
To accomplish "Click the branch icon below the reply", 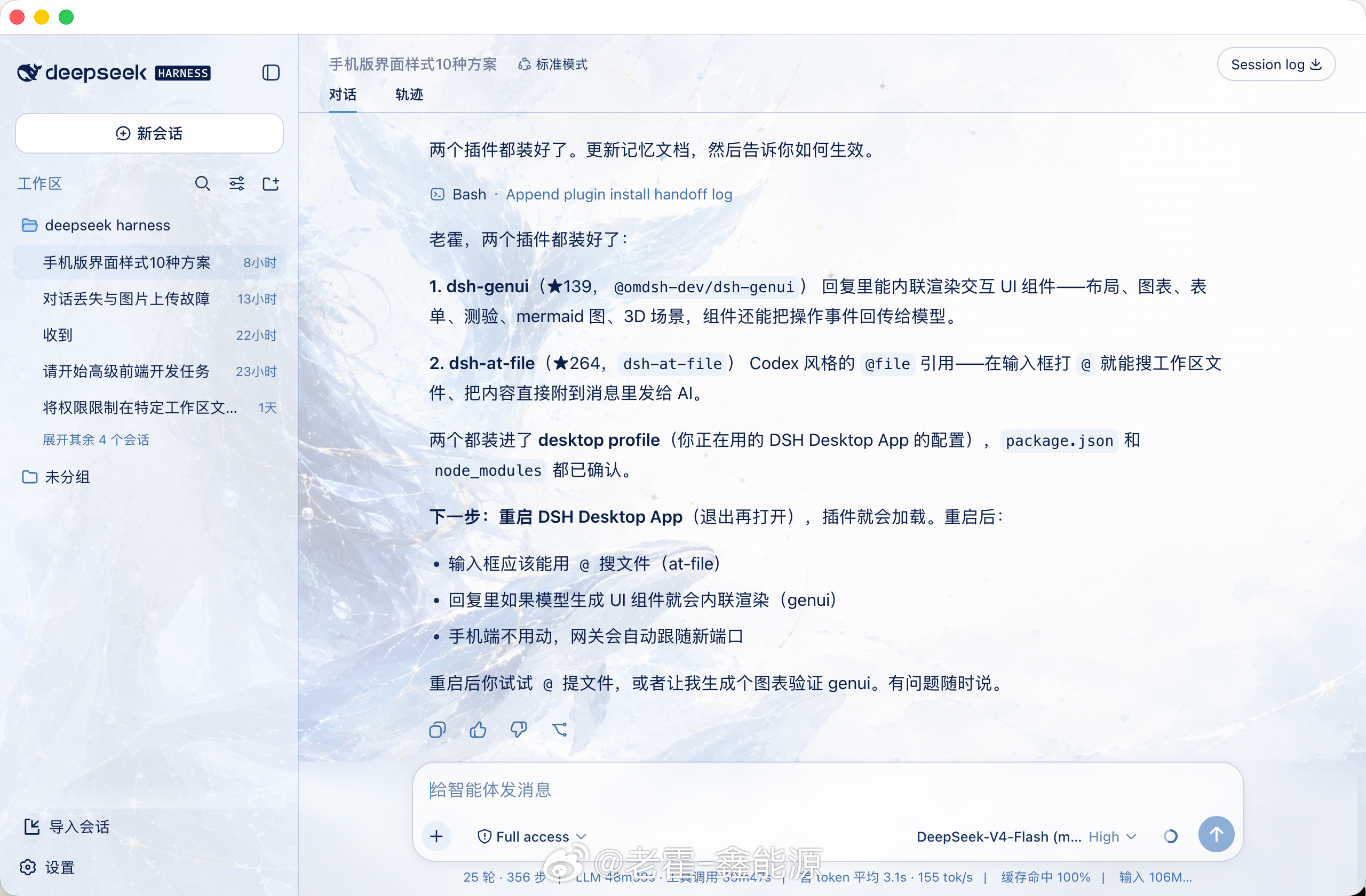I will 560,730.
